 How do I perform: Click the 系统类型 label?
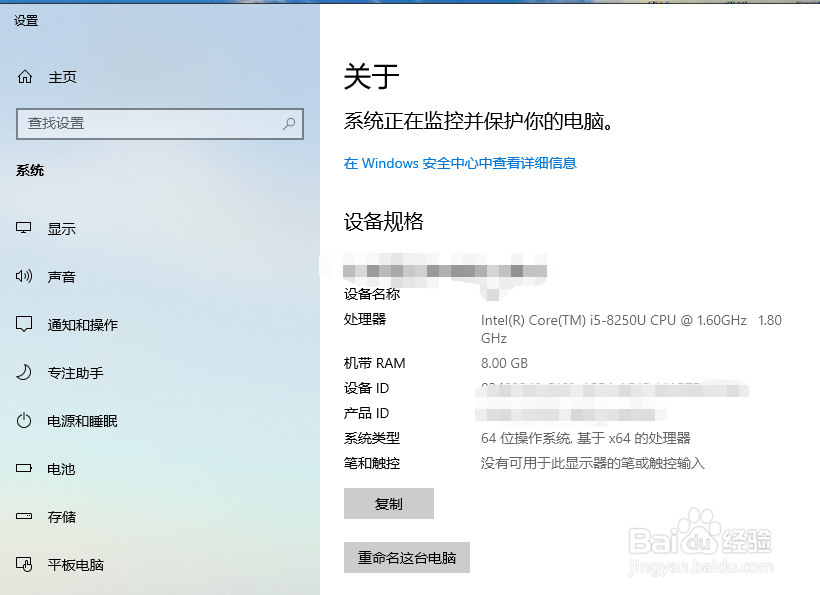(372, 438)
